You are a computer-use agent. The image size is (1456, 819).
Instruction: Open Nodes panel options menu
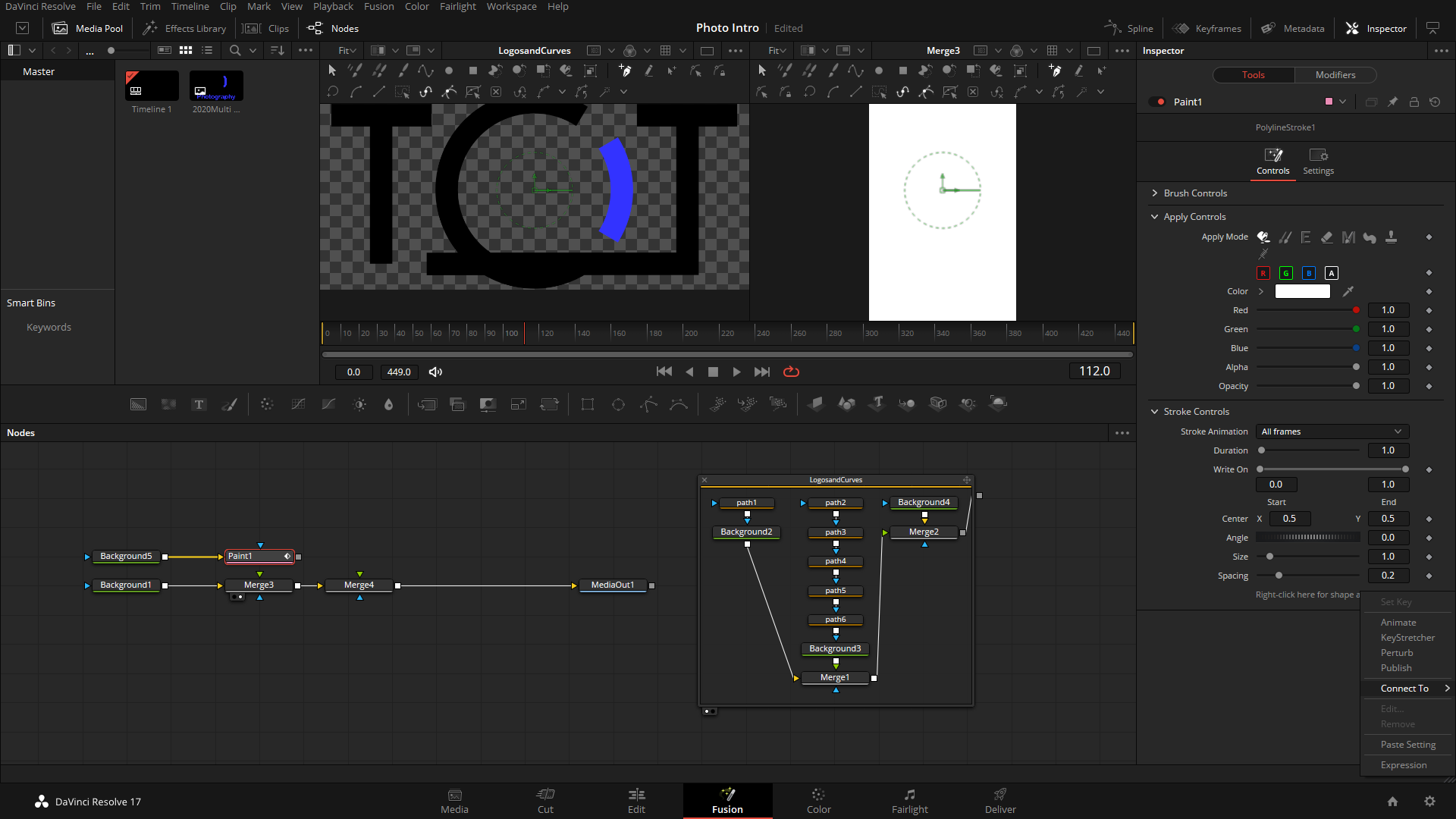point(1122,433)
